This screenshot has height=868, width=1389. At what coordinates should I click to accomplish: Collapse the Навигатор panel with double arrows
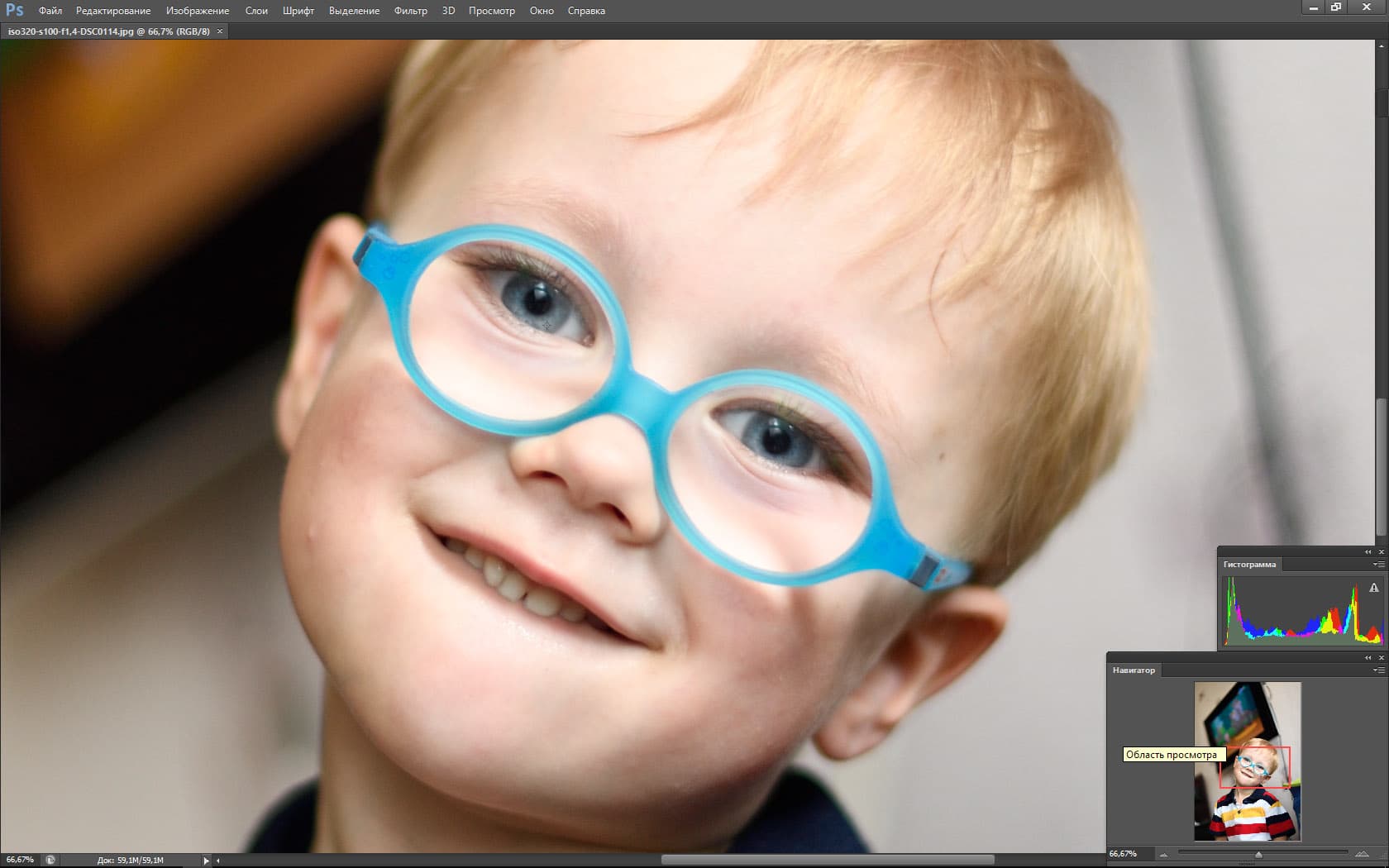pyautogui.click(x=1368, y=657)
